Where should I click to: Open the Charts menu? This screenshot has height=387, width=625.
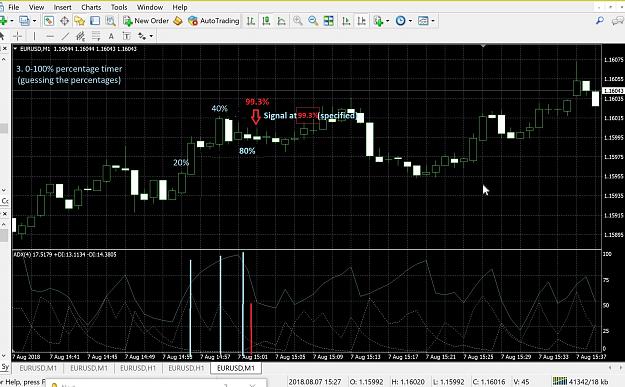click(x=91, y=7)
